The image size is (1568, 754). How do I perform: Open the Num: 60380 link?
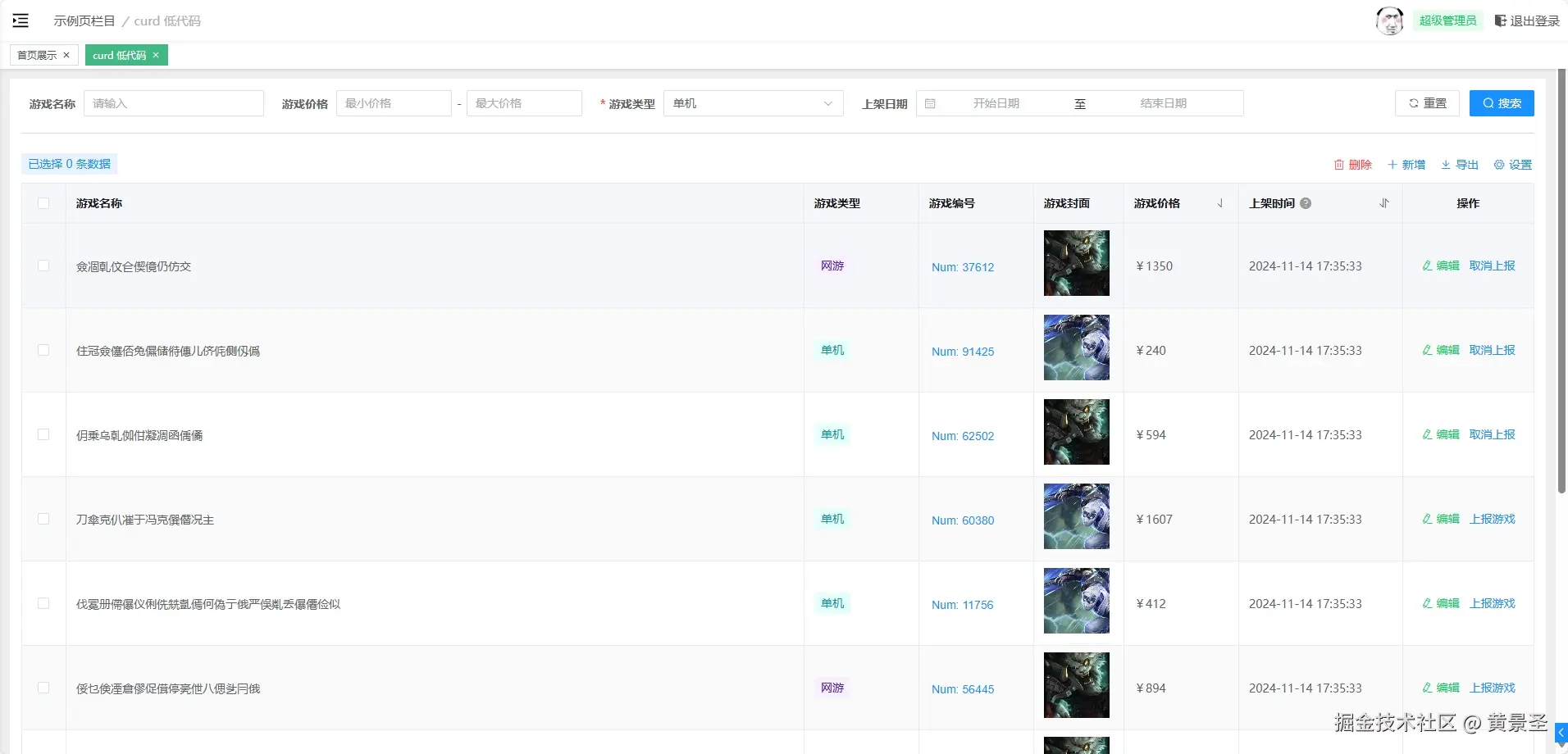click(963, 520)
